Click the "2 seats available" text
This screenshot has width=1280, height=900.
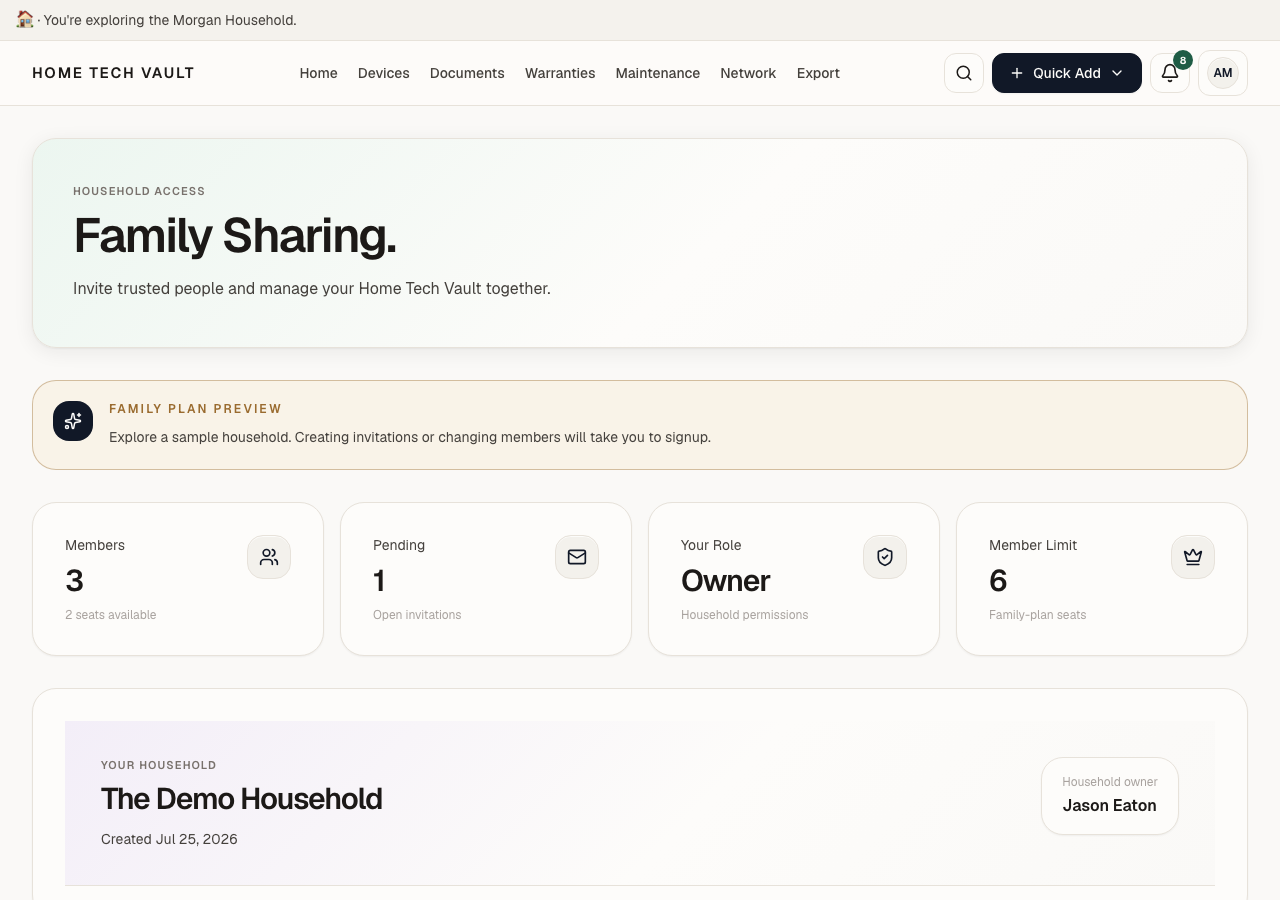(111, 615)
